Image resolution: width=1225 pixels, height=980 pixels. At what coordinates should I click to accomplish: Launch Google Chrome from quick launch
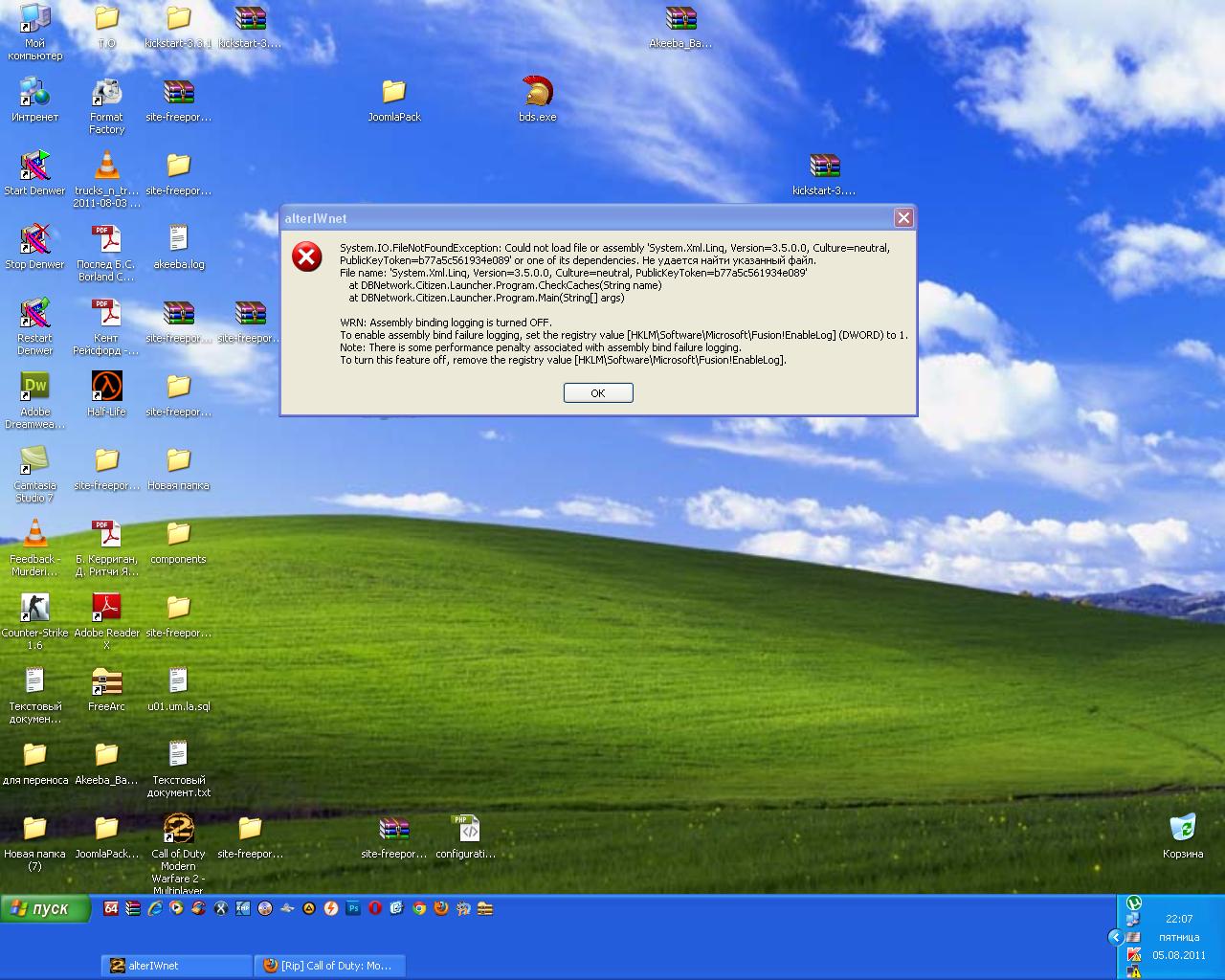point(419,908)
